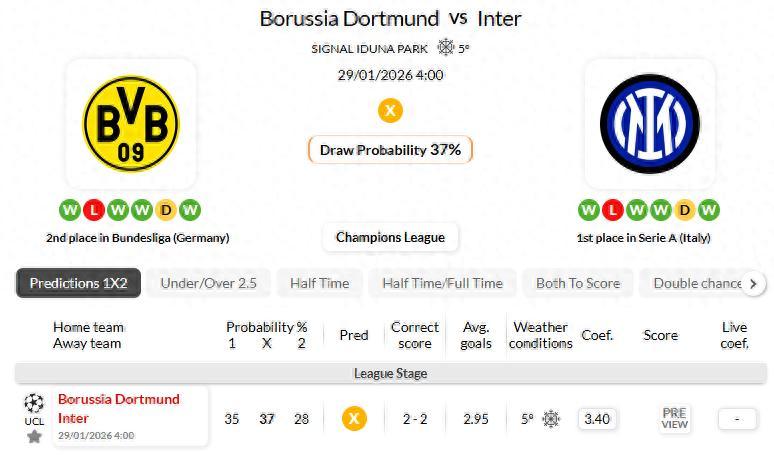The image size is (774, 459).
Task: Click the live coefficient dash box
Action: point(737,418)
